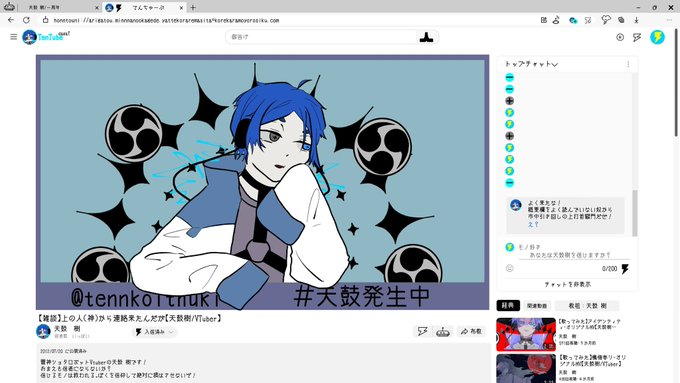680x383 pixels.
Task: Open the red first related video thumbnail
Action: (x=526, y=334)
